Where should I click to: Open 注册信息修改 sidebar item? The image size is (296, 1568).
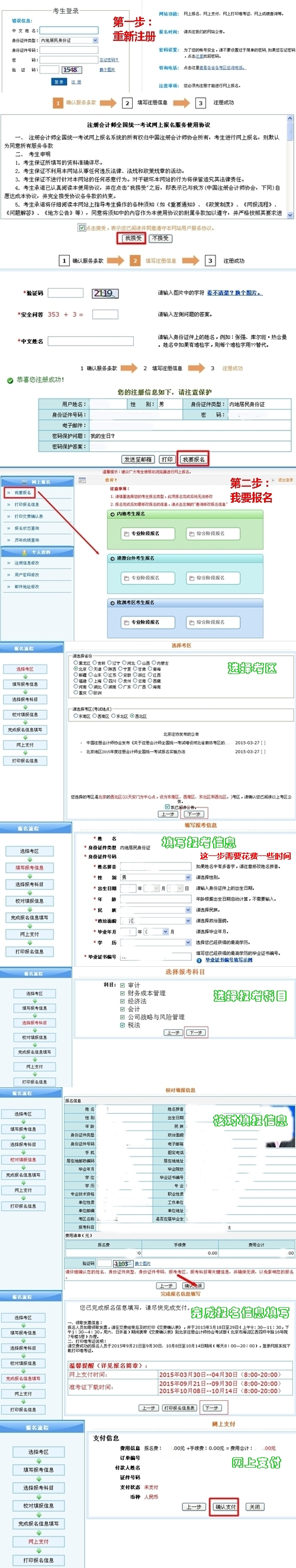tap(27, 563)
